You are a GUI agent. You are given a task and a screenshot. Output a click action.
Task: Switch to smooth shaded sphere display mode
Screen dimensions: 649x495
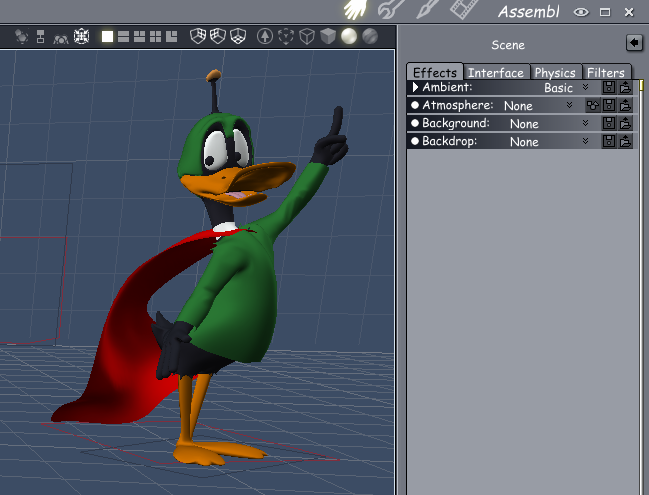tap(349, 36)
